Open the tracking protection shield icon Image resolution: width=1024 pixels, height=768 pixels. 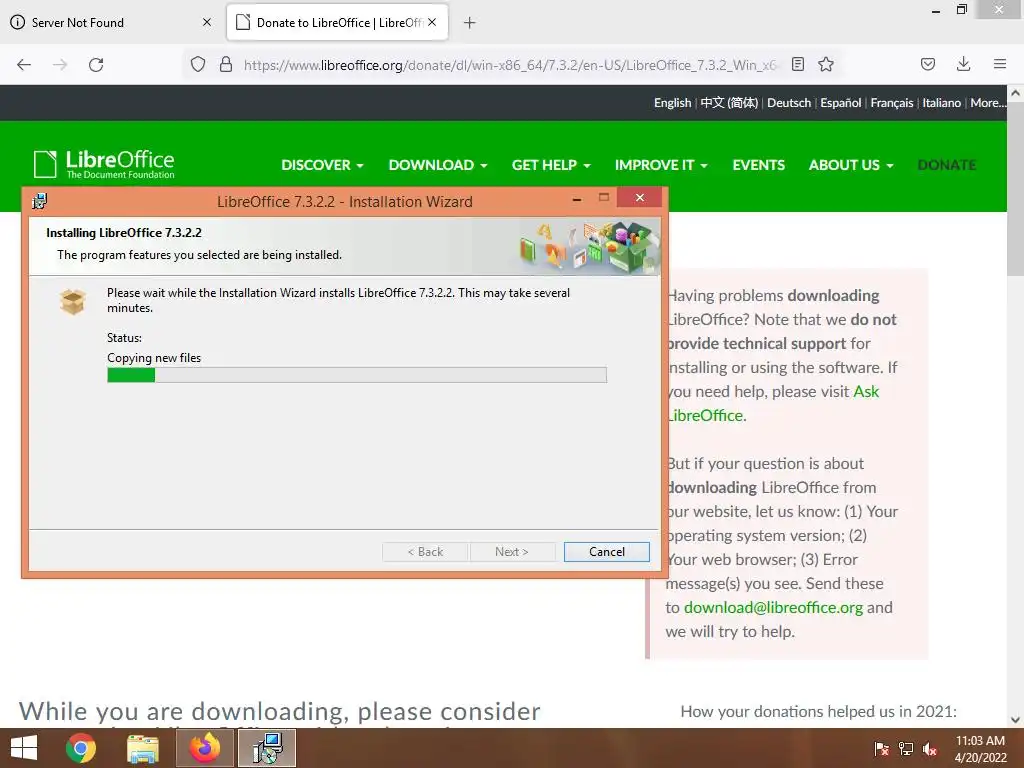tap(198, 64)
